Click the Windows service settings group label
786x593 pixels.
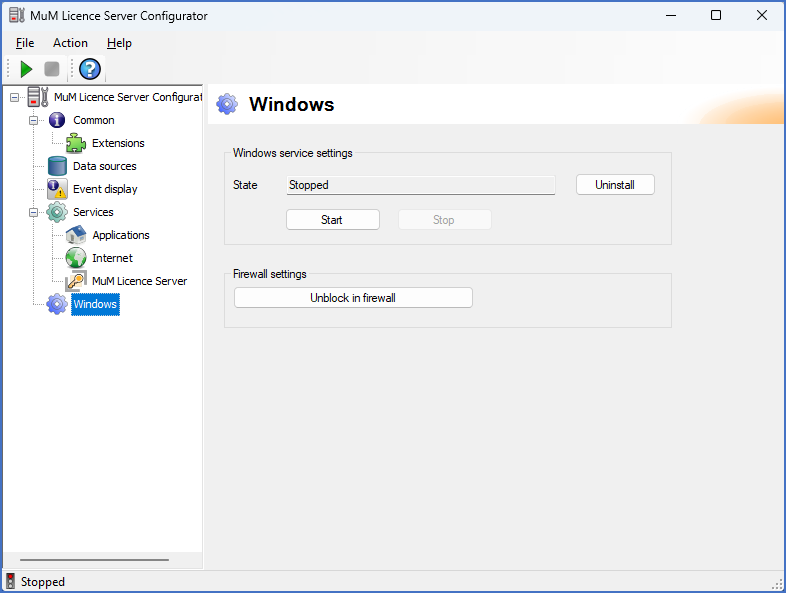point(293,153)
